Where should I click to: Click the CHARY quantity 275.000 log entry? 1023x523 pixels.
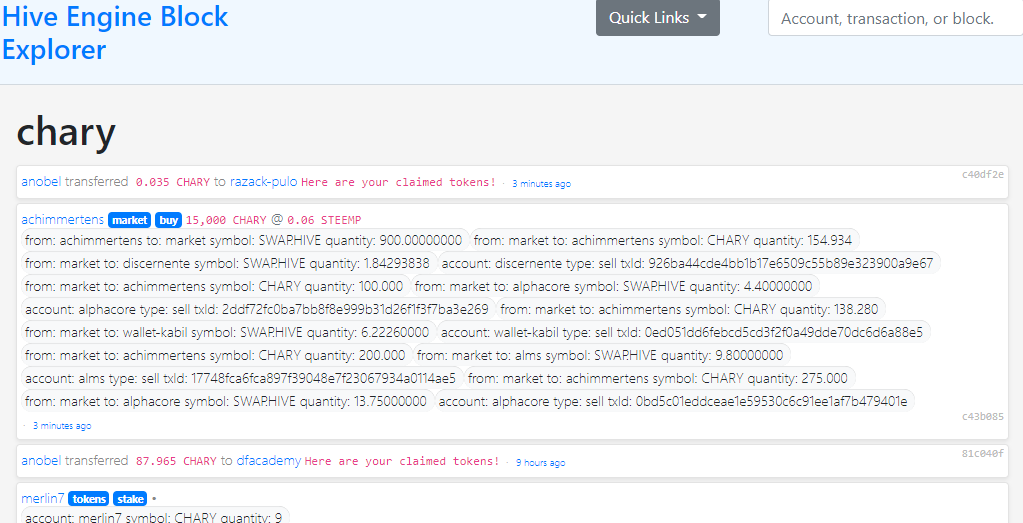tap(660, 378)
